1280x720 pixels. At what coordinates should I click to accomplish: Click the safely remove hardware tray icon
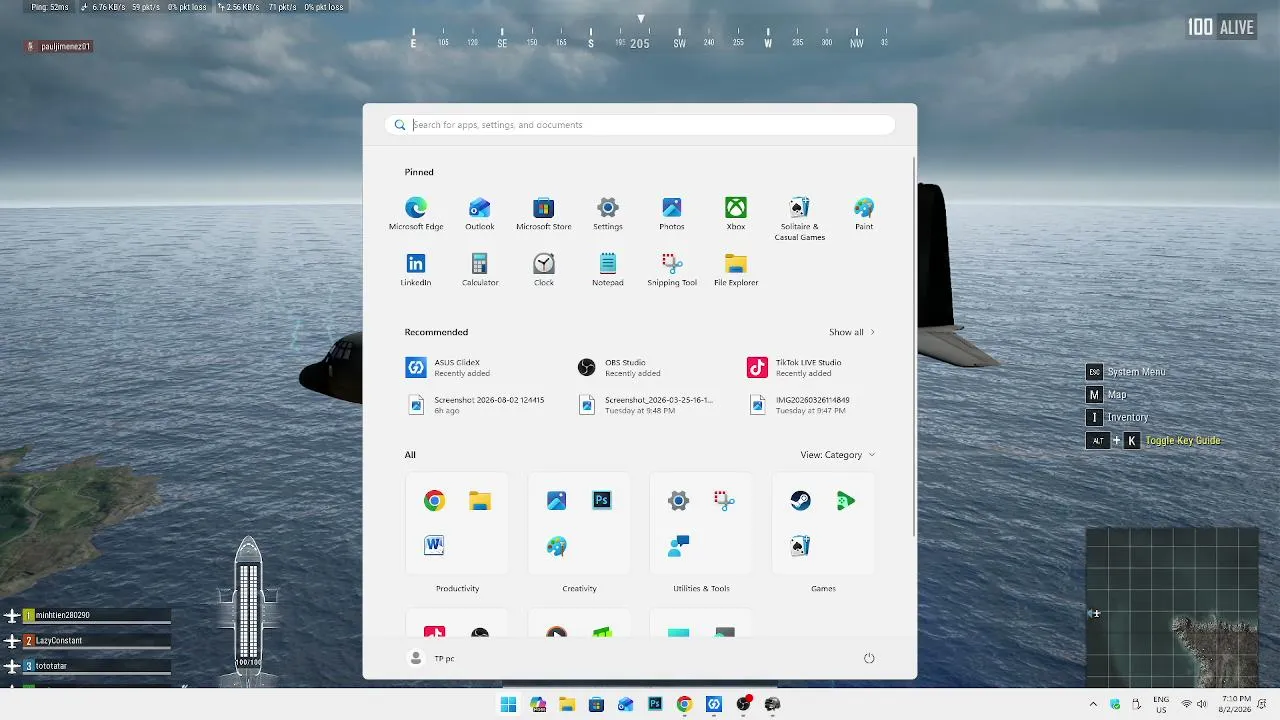tap(1135, 704)
